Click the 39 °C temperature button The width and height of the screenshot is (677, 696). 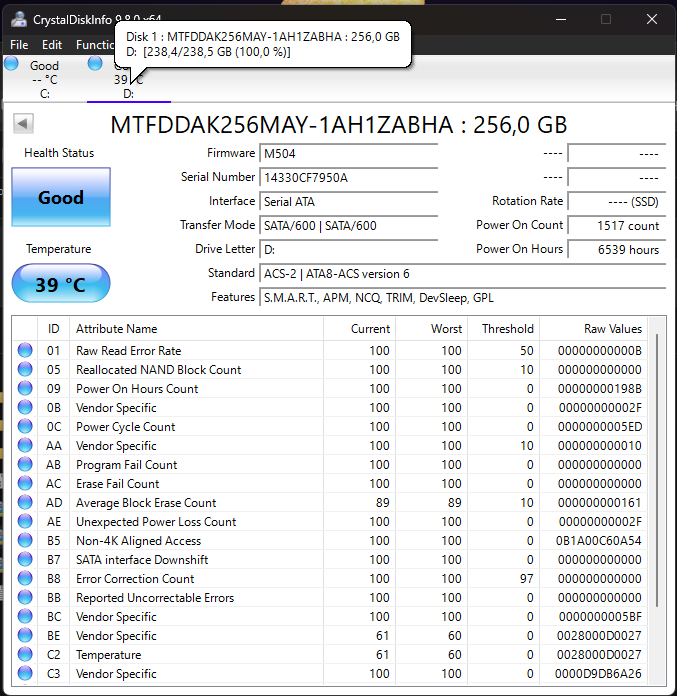pos(61,284)
